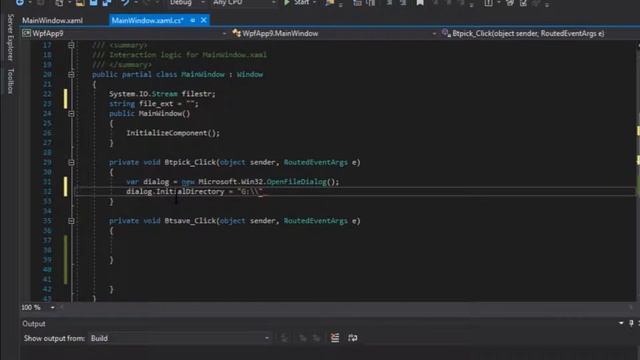The height and width of the screenshot is (360, 640).
Task: Click the RoutedEventArgs in Btpick_Click signature
Action: (x=316, y=162)
